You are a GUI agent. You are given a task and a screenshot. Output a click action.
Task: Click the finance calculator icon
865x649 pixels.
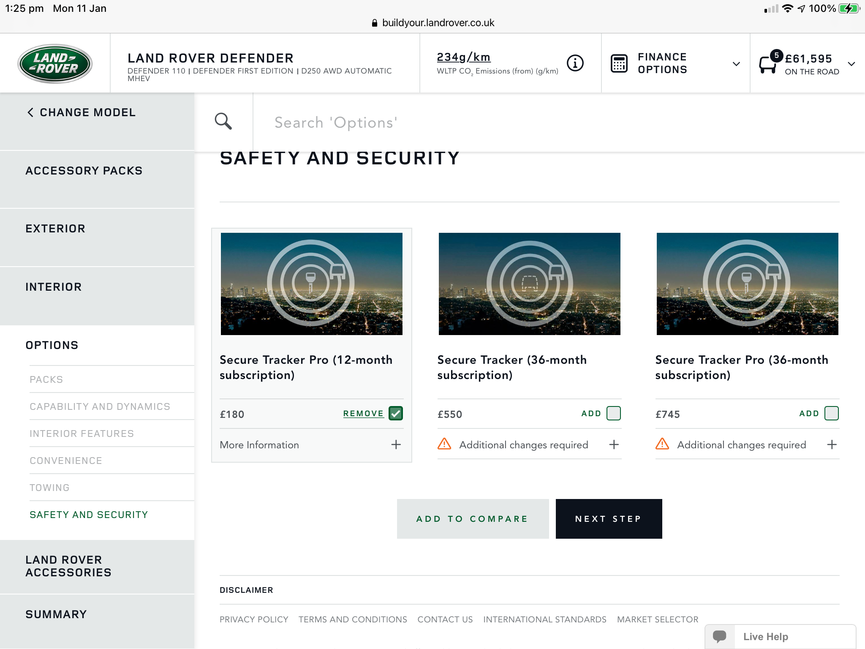click(x=619, y=63)
